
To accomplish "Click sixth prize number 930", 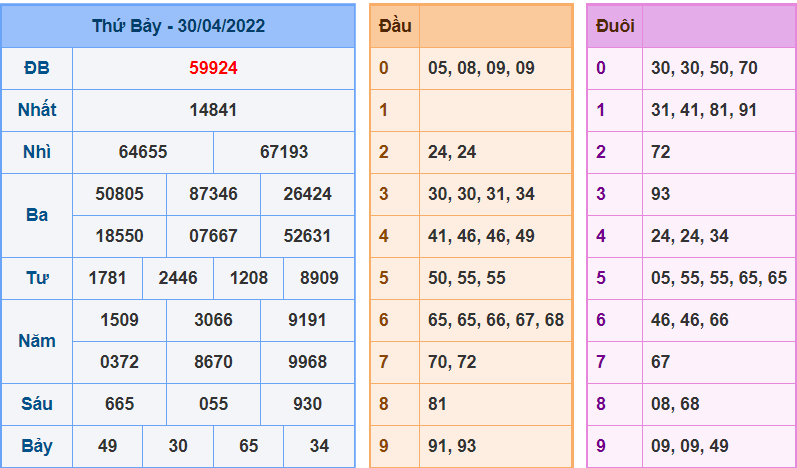I will click(308, 404).
